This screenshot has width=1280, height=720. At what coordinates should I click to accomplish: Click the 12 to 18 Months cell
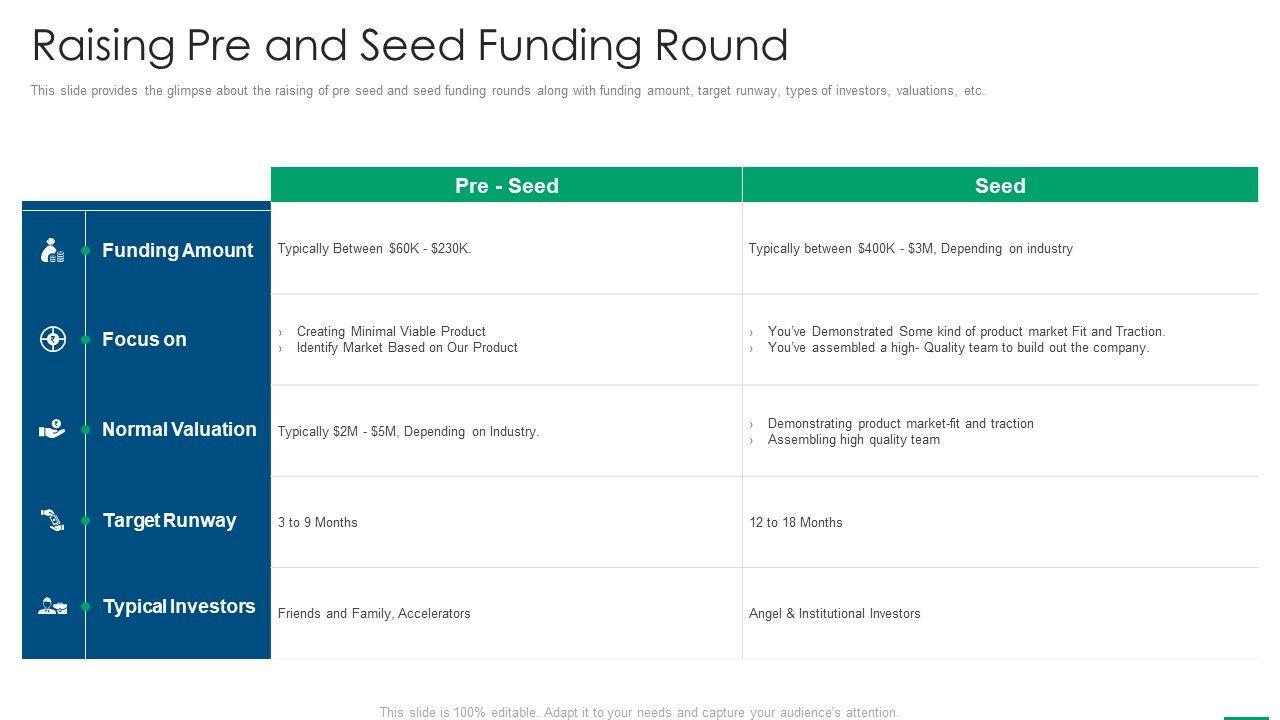(796, 522)
